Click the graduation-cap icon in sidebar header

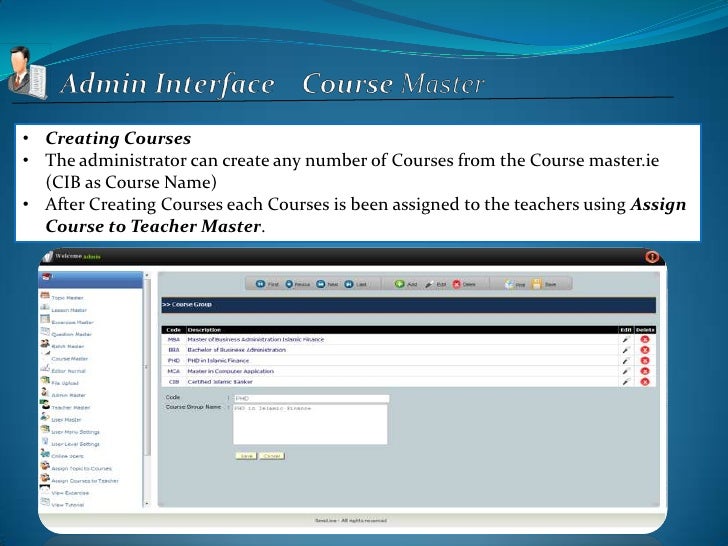point(47,277)
